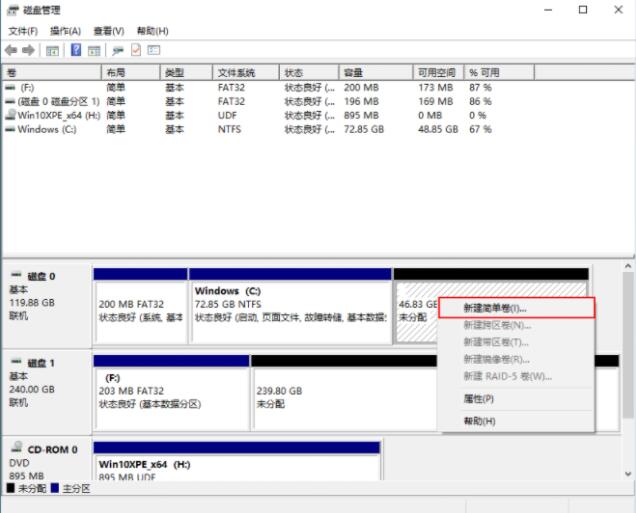
Task: Click the CD-ROM 0 disc icon
Action: point(17,447)
